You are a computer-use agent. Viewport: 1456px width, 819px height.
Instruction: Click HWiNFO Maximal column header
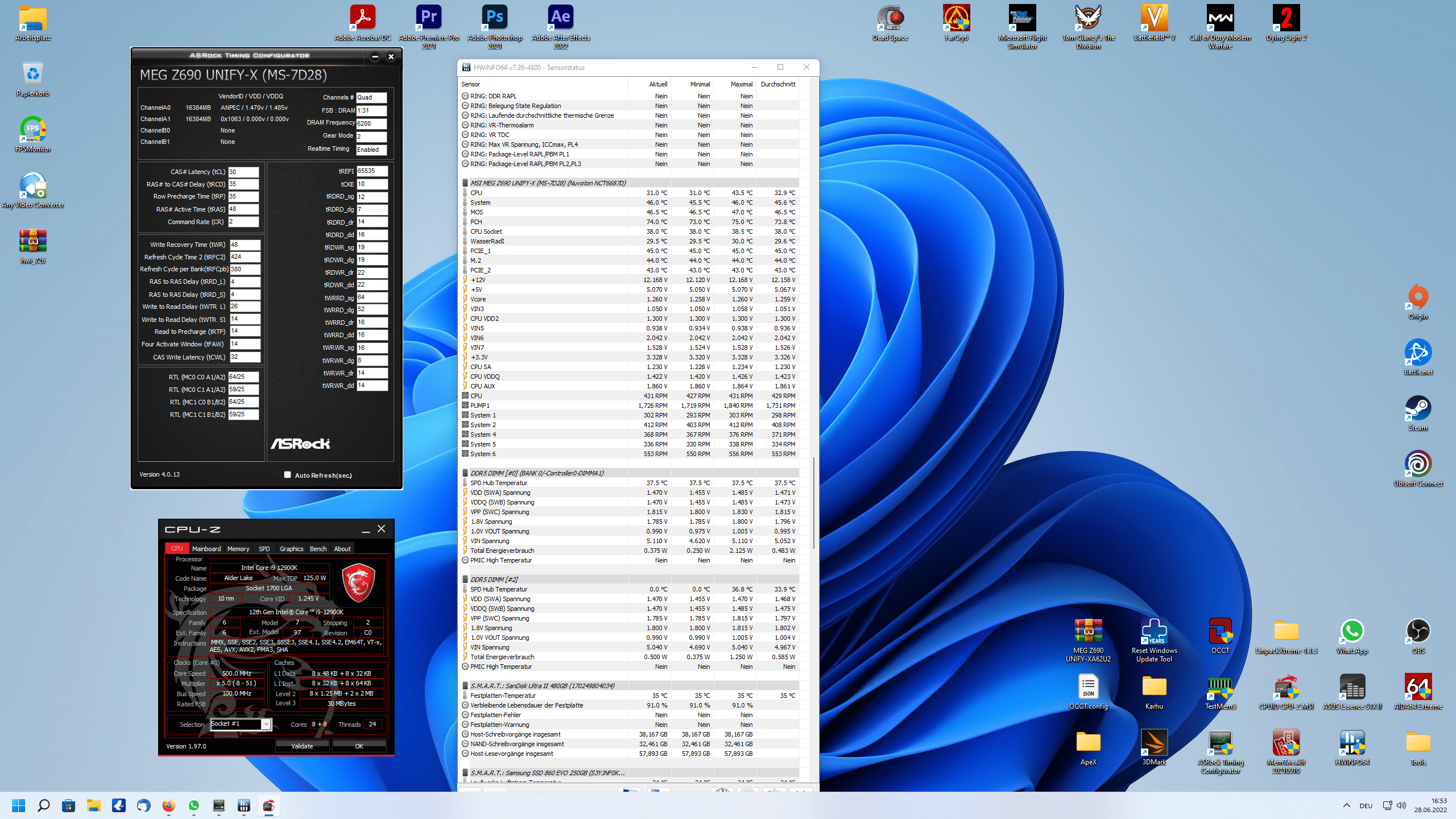coord(735,84)
